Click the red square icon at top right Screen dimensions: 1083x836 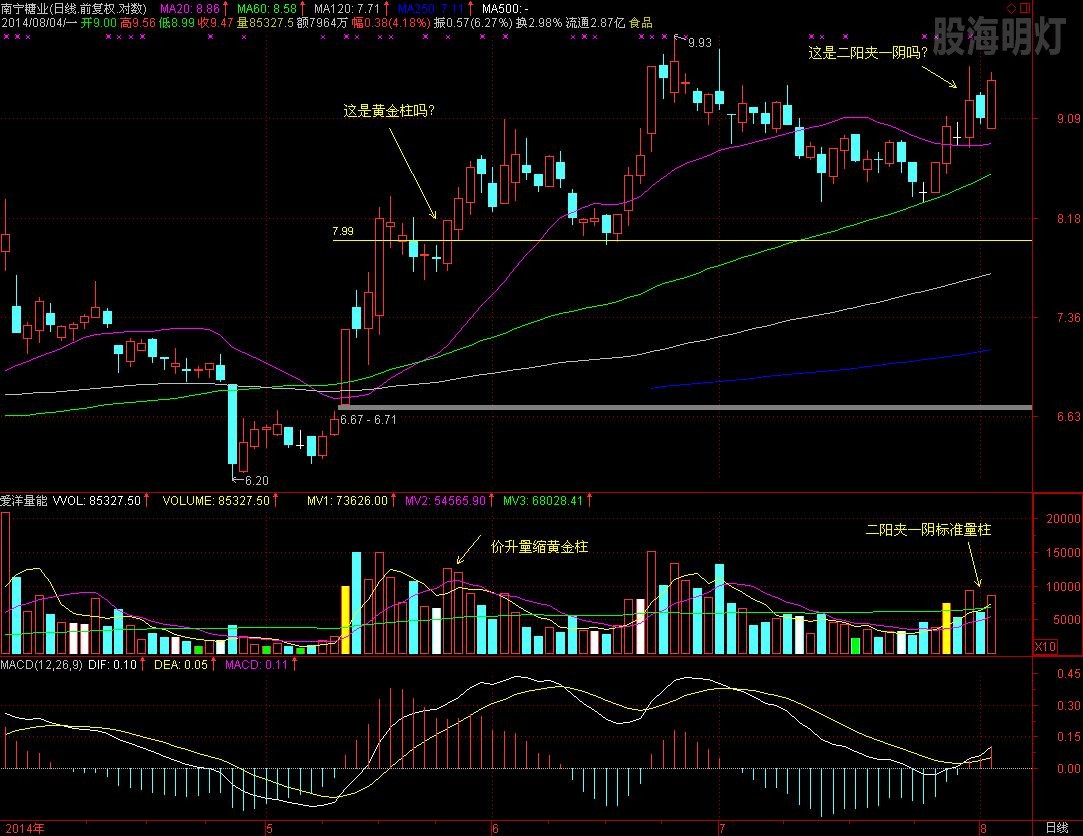click(1023, 8)
